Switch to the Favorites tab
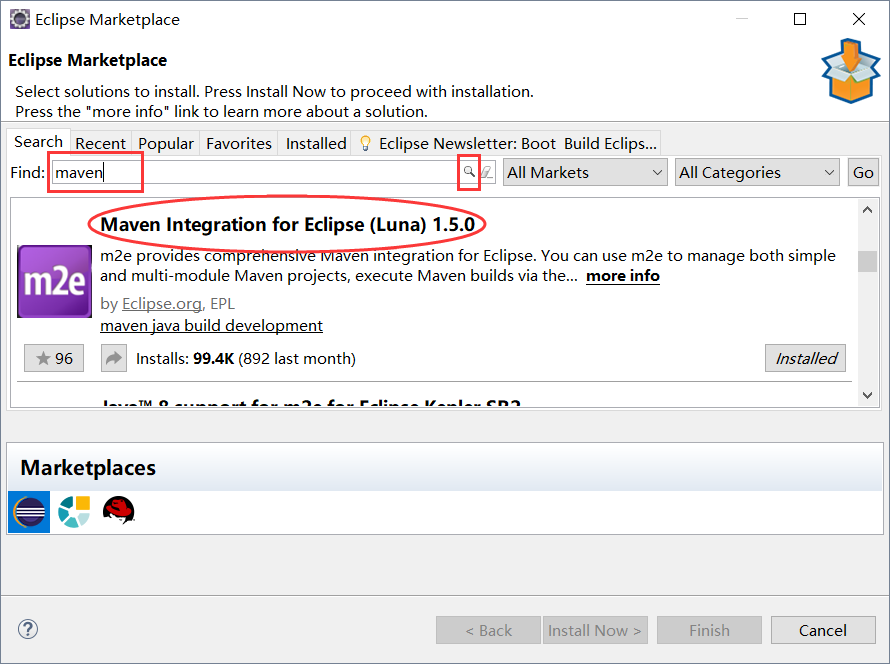This screenshot has width=890, height=664. click(x=239, y=144)
